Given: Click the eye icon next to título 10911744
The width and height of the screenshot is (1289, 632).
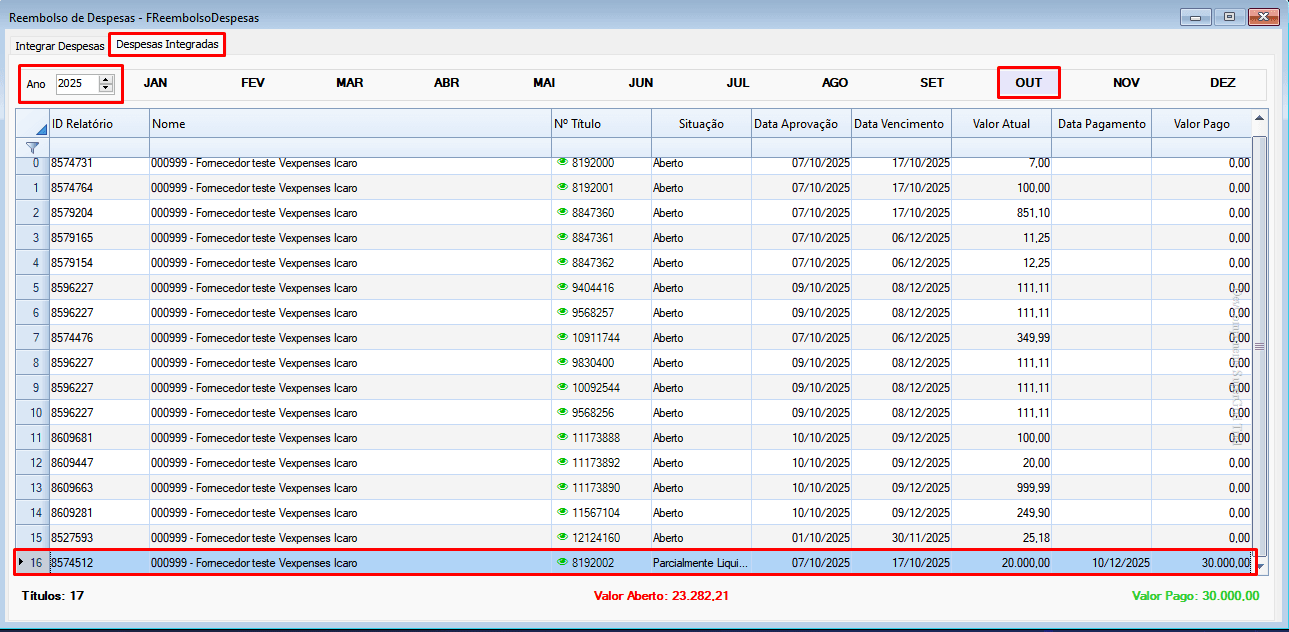Looking at the screenshot, I should click(561, 337).
